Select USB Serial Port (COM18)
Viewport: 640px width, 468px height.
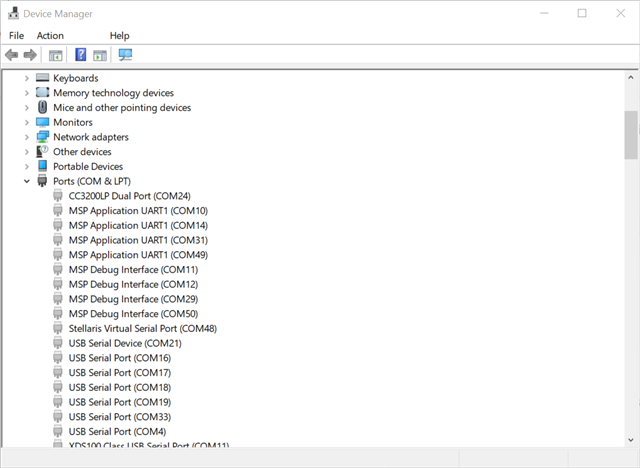pyautogui.click(x=120, y=387)
